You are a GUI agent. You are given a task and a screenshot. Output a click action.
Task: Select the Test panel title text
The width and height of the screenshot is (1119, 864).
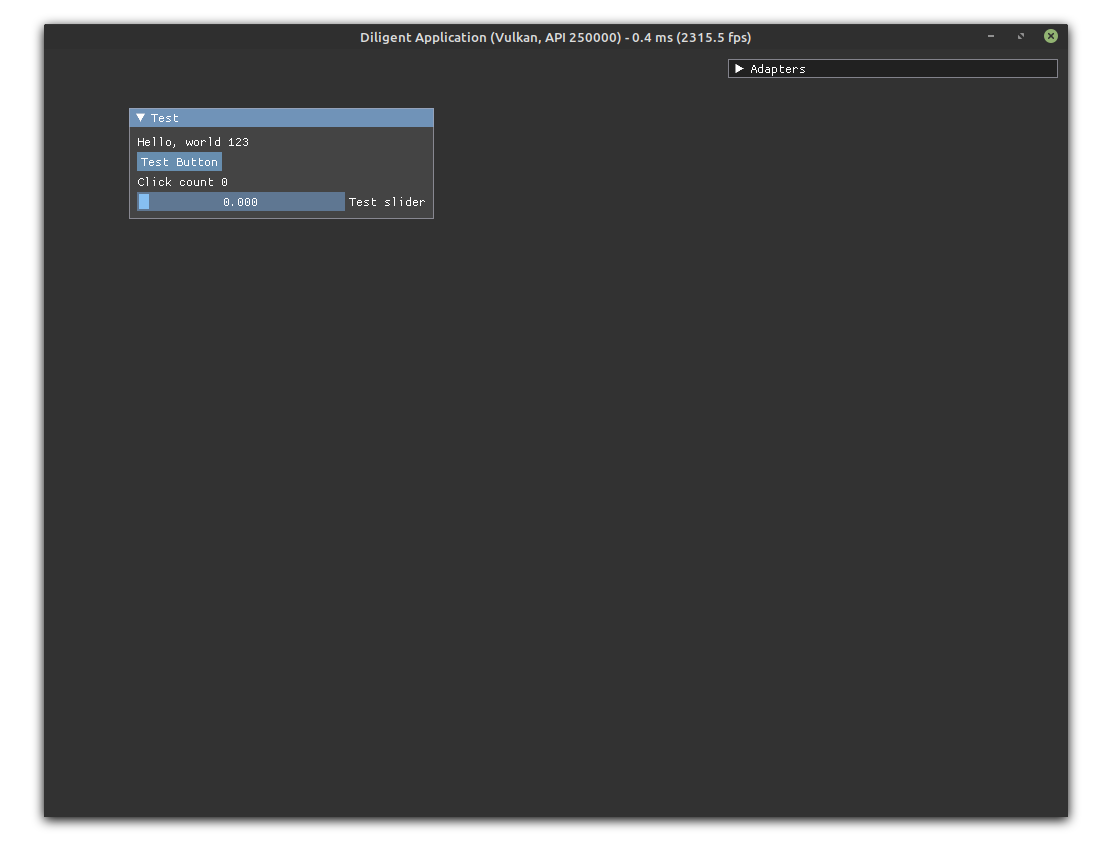165,118
